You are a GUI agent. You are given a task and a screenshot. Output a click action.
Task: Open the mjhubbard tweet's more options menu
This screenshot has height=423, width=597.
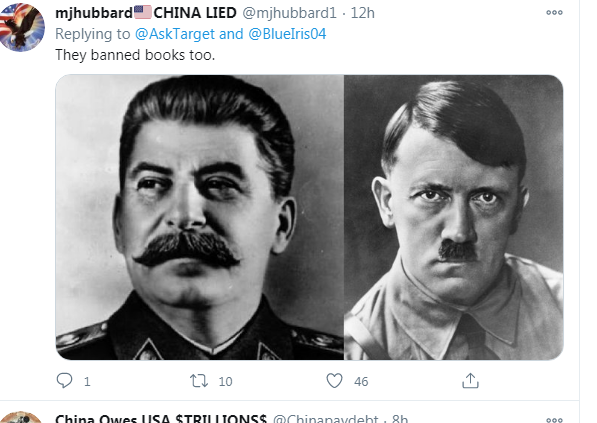point(554,13)
